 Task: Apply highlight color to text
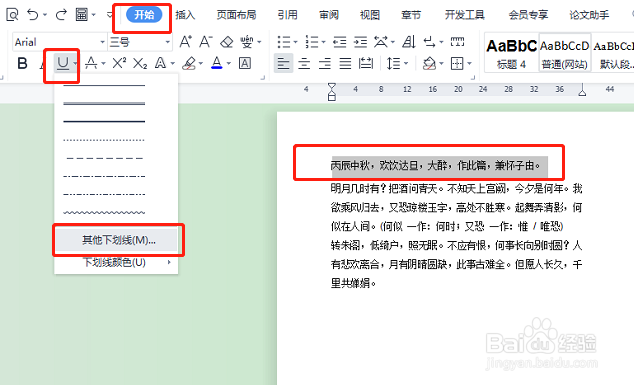189,63
